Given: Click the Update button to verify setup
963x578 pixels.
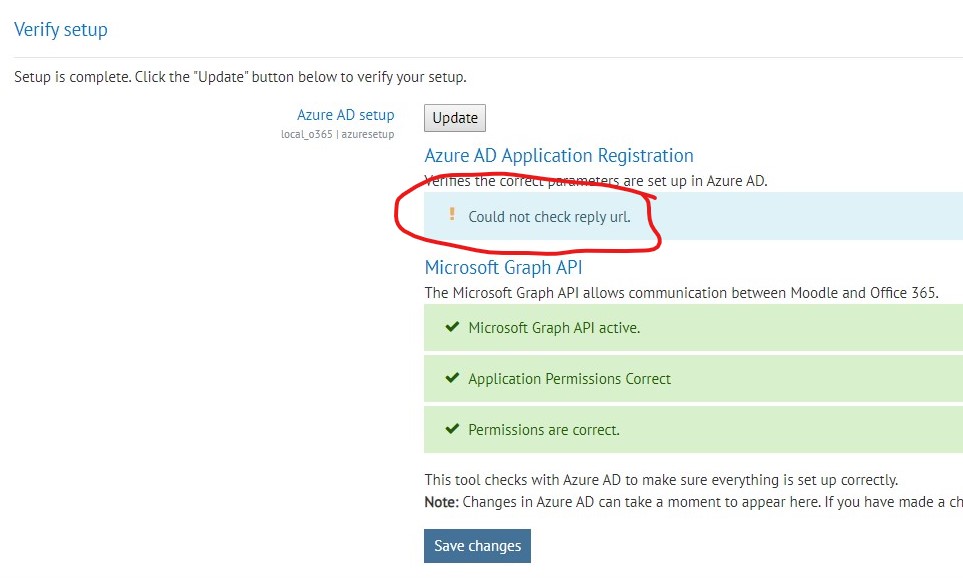Looking at the screenshot, I should pyautogui.click(x=454, y=117).
